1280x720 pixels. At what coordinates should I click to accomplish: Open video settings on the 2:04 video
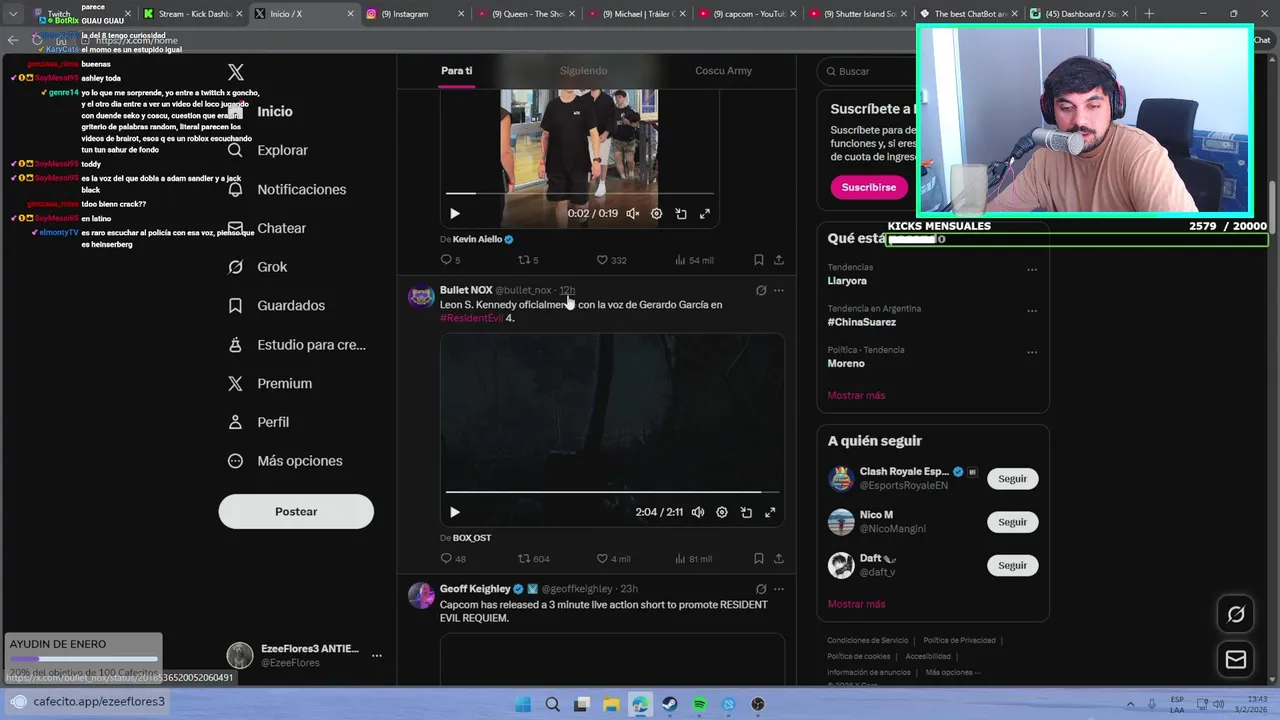click(x=722, y=512)
